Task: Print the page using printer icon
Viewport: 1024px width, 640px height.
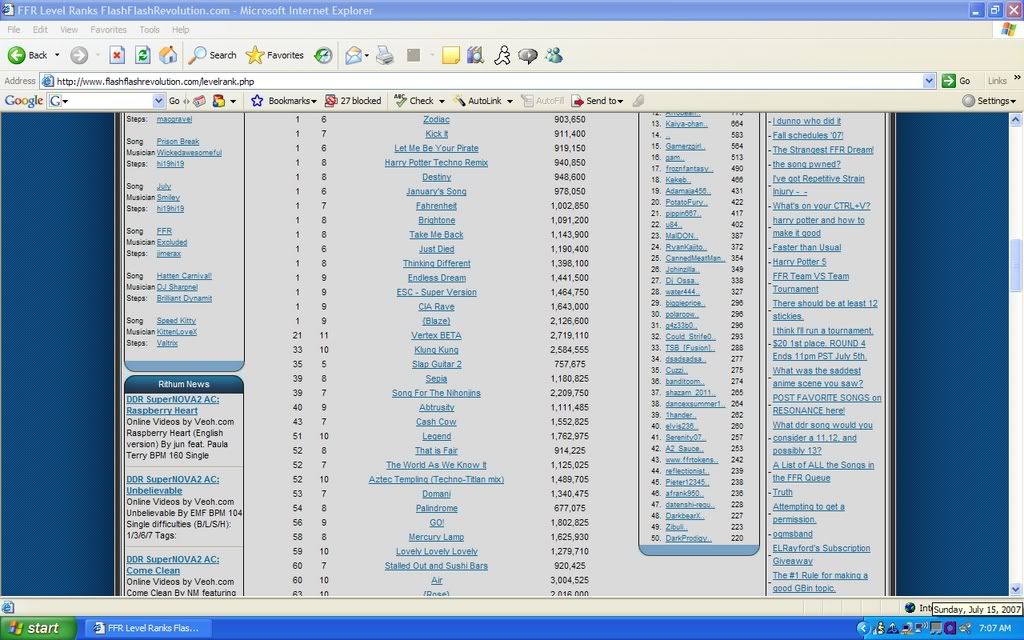Action: 384,55
